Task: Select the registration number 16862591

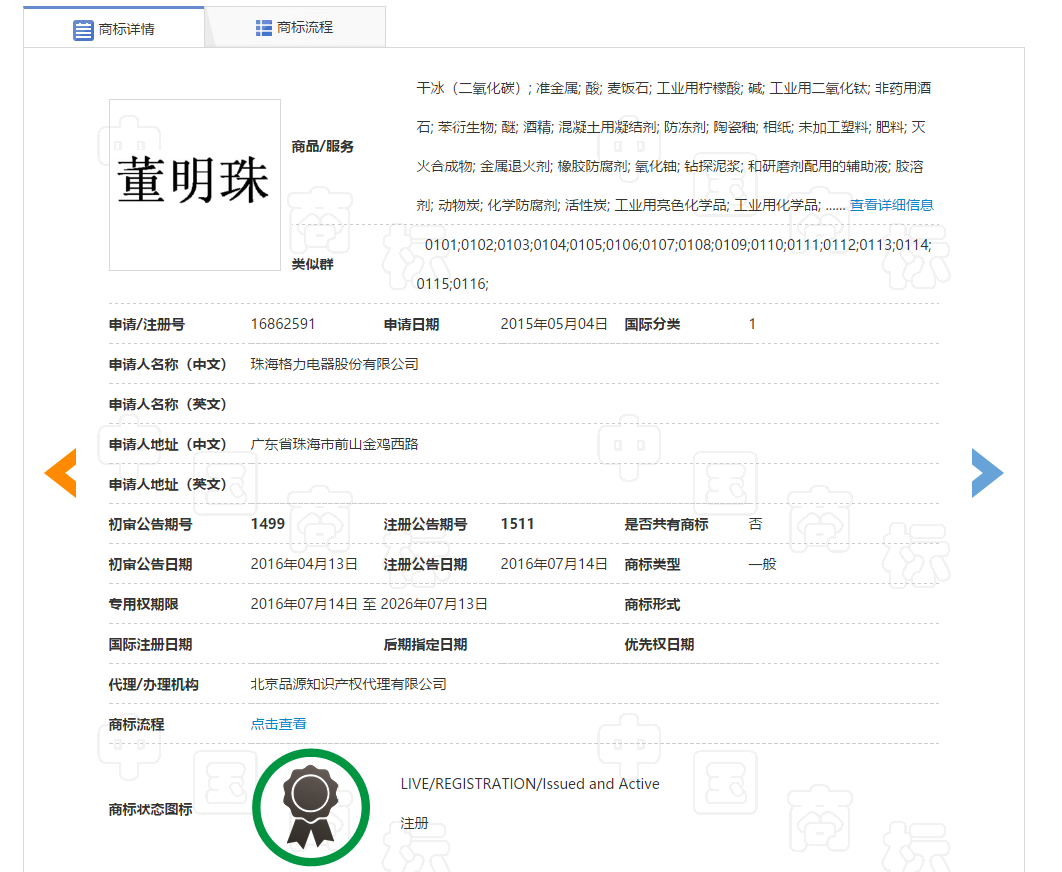Action: click(283, 324)
